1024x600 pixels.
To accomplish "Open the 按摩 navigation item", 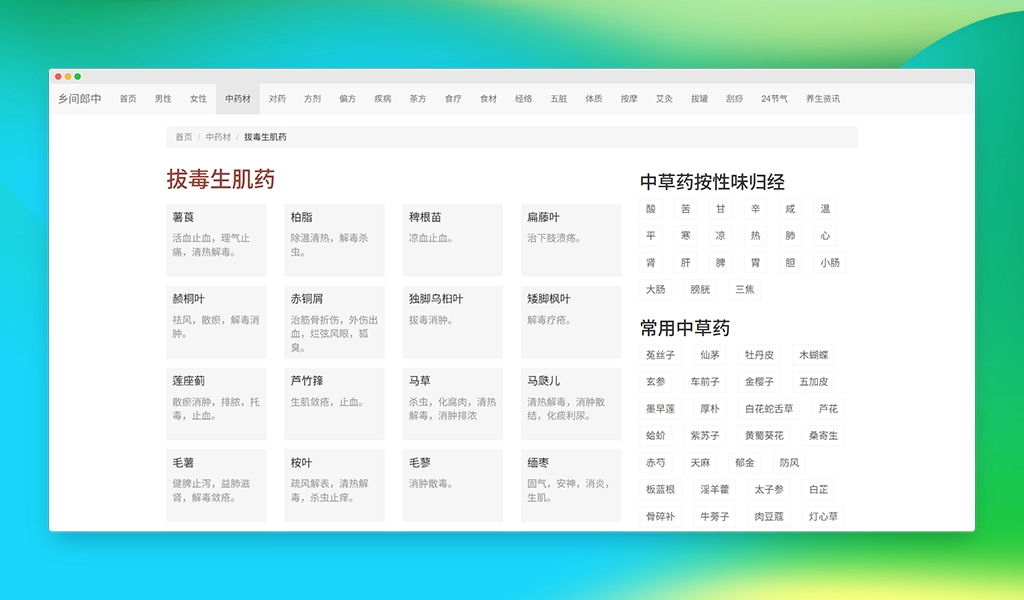I will pos(630,99).
